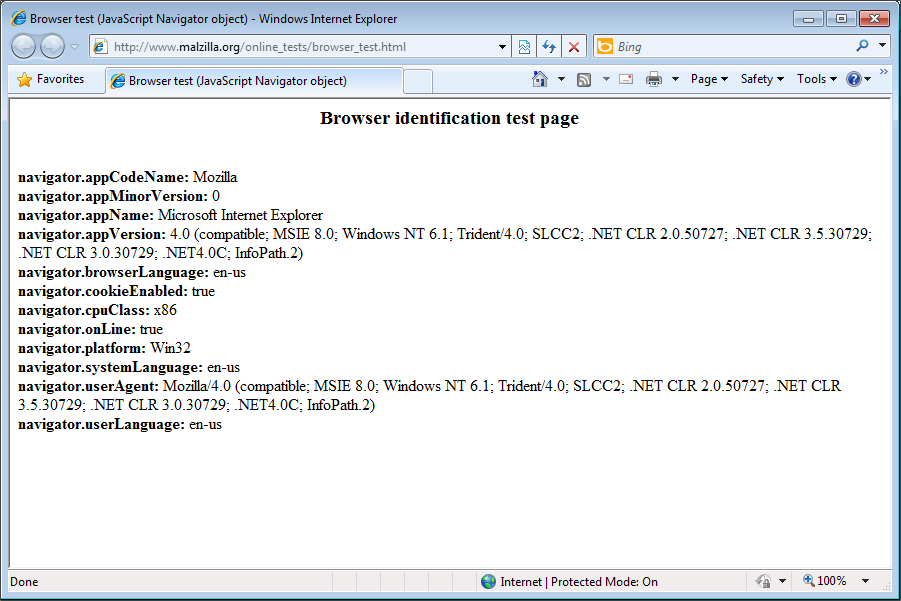Viewport: 901px width, 601px height.
Task: Click the navigator.cookieEnabled label
Action: pos(103,291)
